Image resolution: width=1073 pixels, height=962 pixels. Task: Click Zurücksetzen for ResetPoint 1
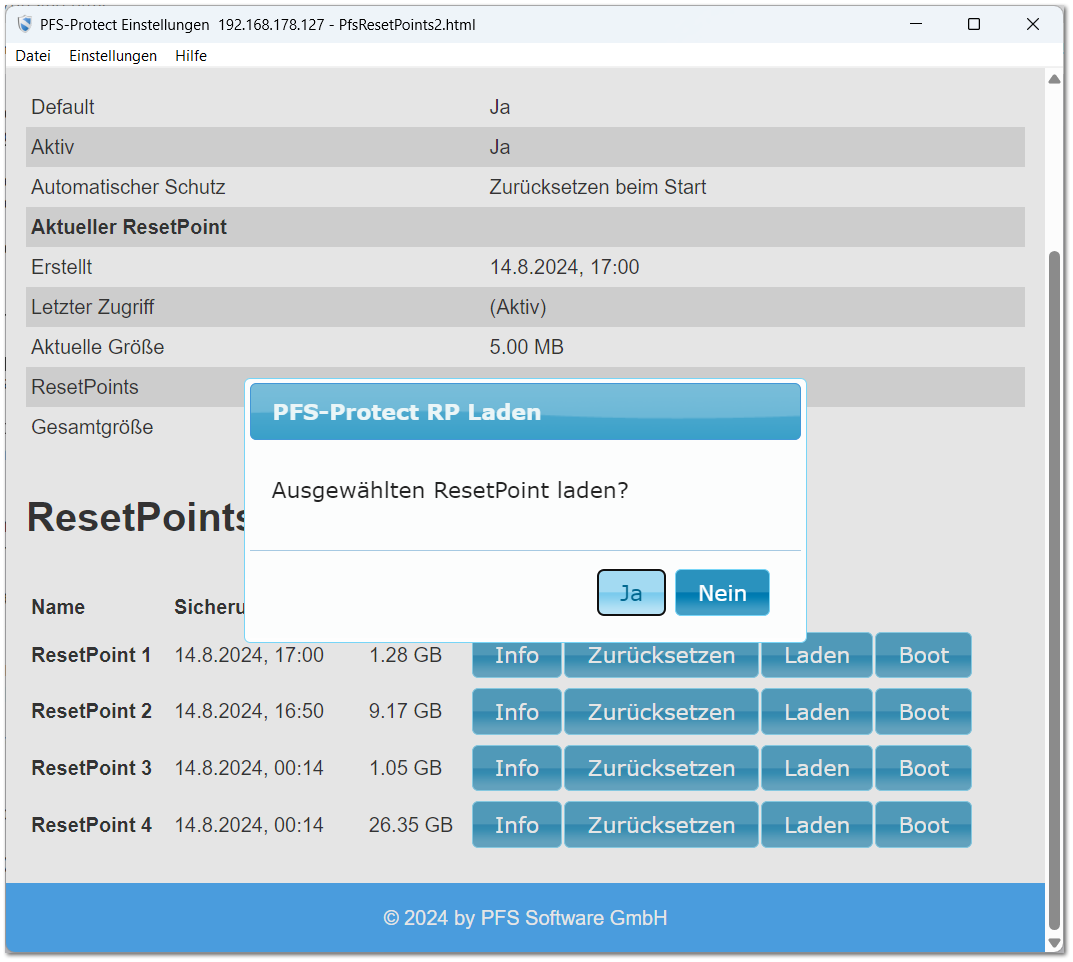point(661,656)
